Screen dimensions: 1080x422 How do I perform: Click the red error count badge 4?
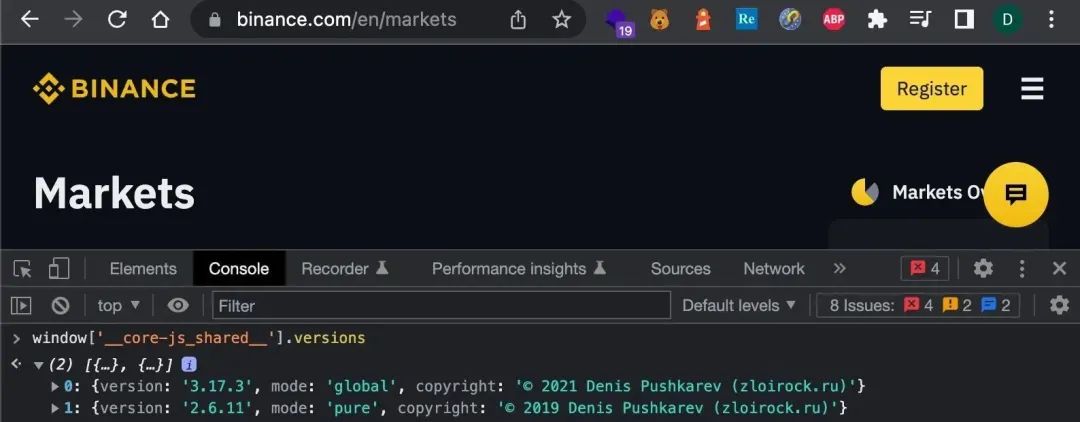click(x=924, y=268)
